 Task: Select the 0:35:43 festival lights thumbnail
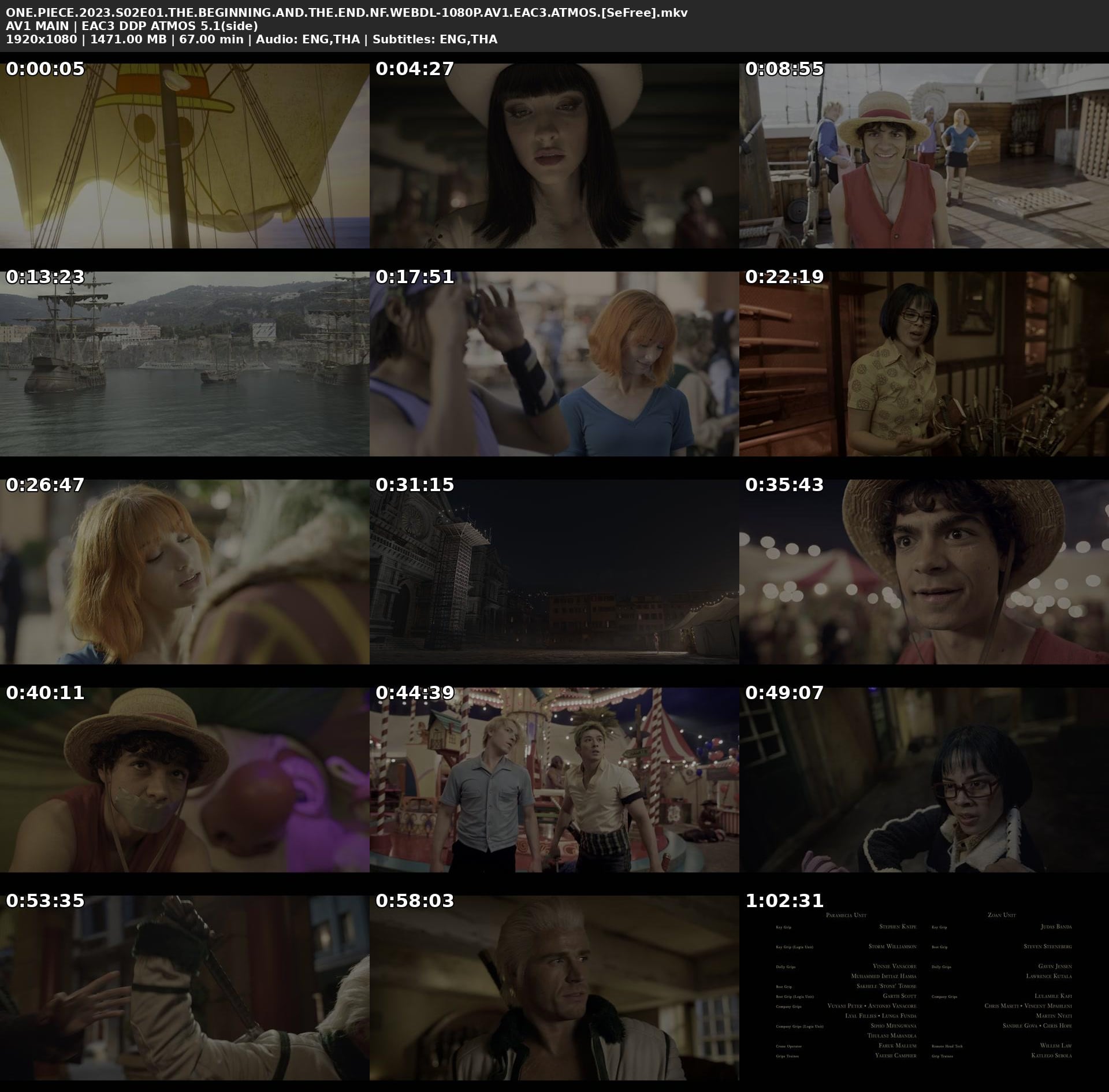click(x=924, y=572)
